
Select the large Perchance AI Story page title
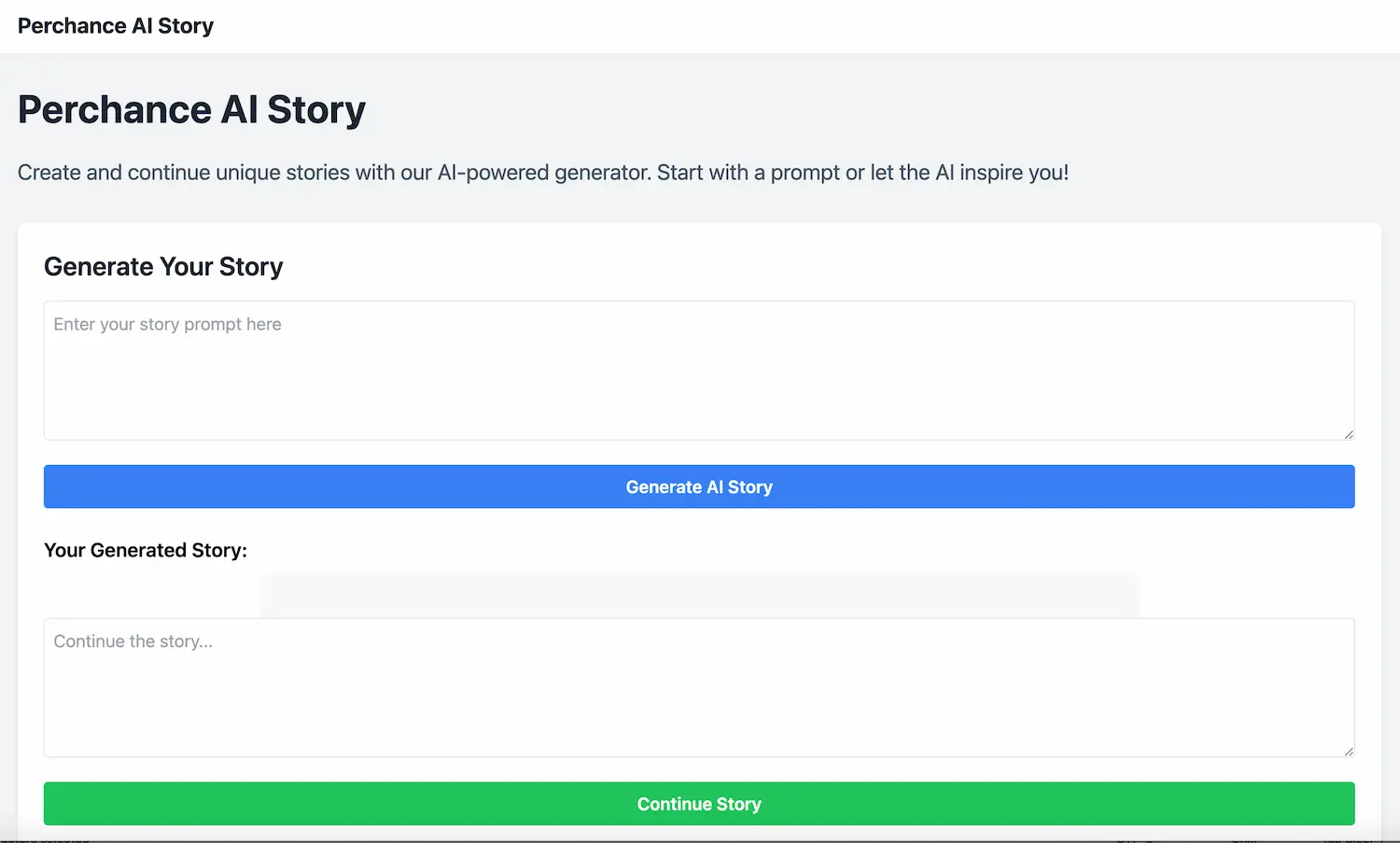191,109
